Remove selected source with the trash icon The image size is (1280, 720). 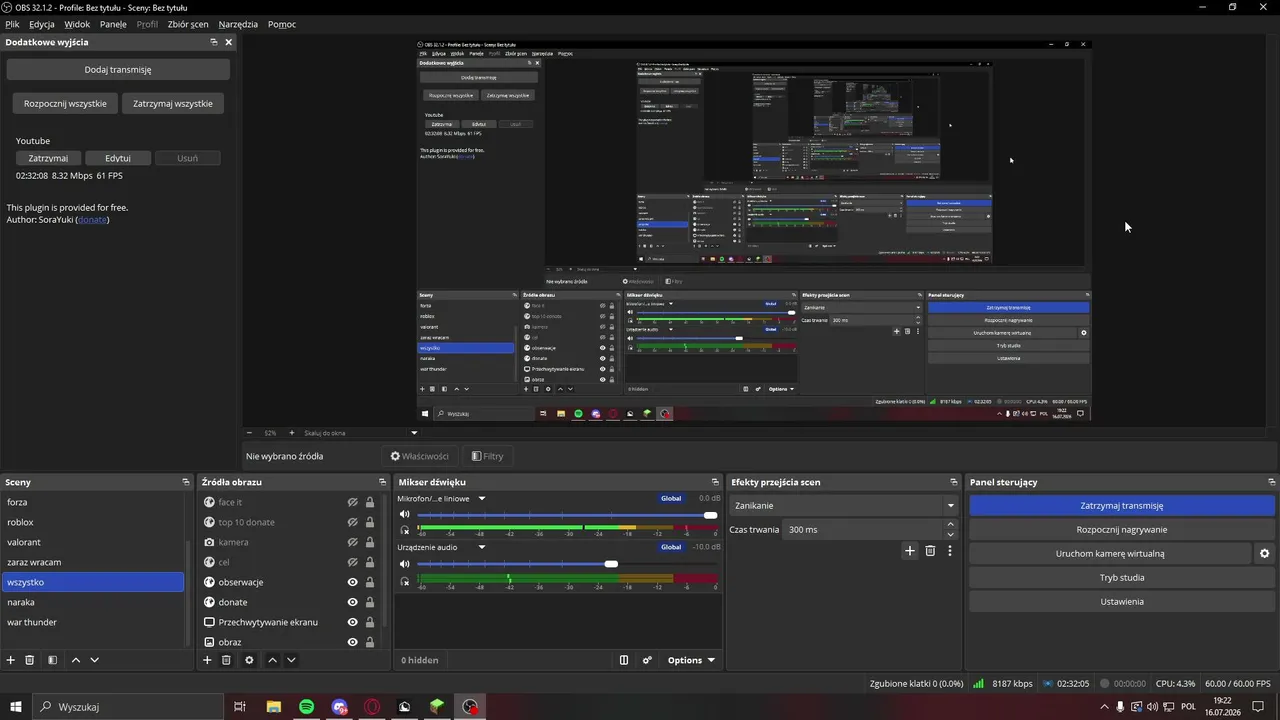click(x=227, y=660)
